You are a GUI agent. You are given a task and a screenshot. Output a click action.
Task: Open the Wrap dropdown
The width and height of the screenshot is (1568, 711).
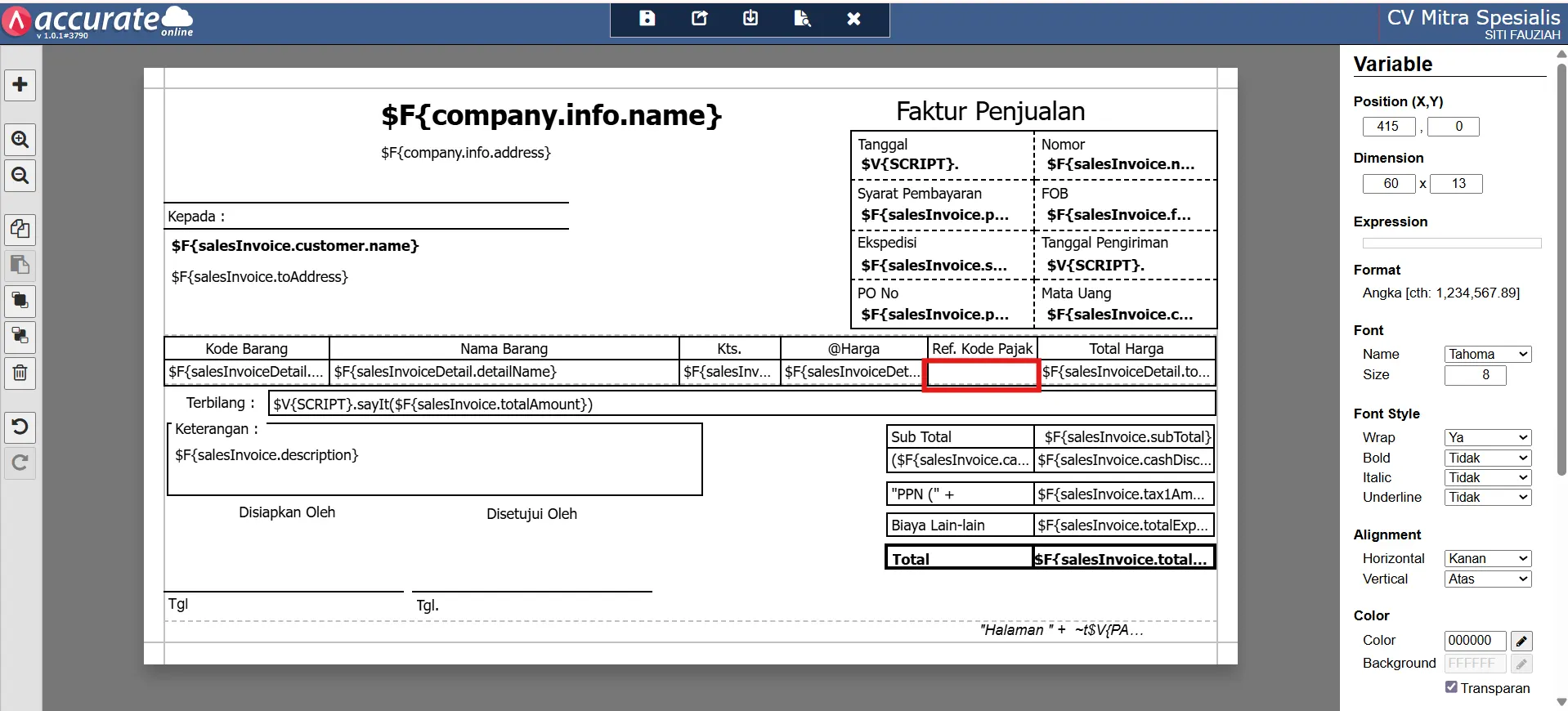[x=1488, y=438]
